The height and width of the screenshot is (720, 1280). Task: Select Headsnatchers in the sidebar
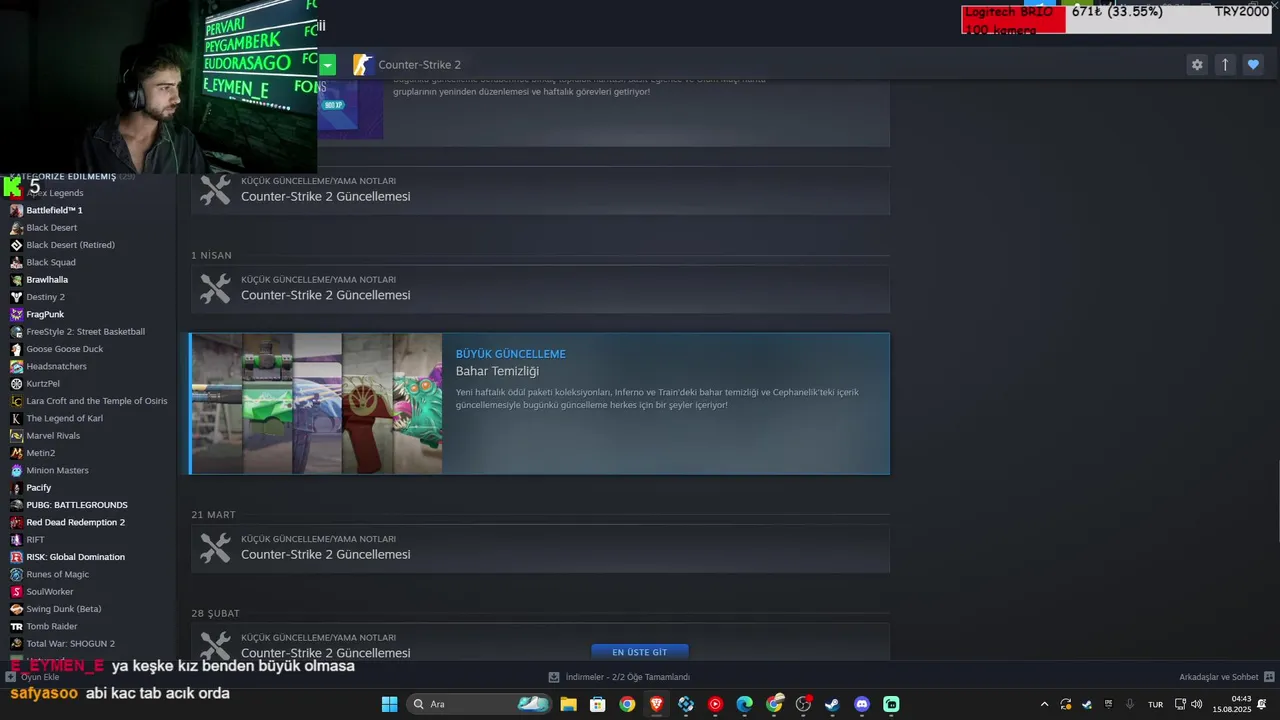click(56, 366)
